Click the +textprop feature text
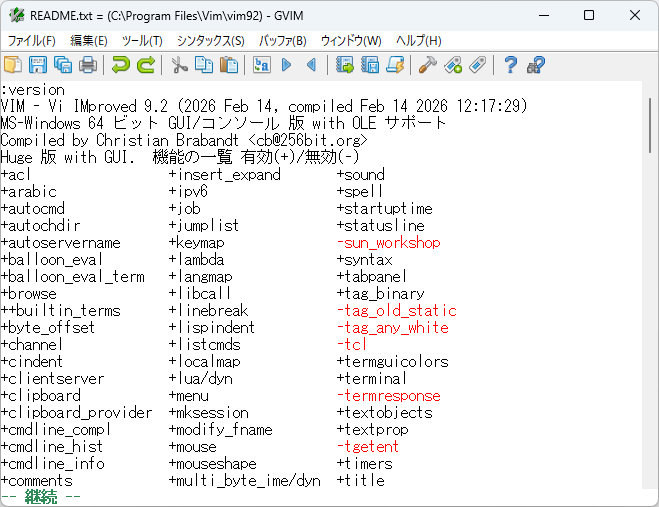 tap(373, 430)
